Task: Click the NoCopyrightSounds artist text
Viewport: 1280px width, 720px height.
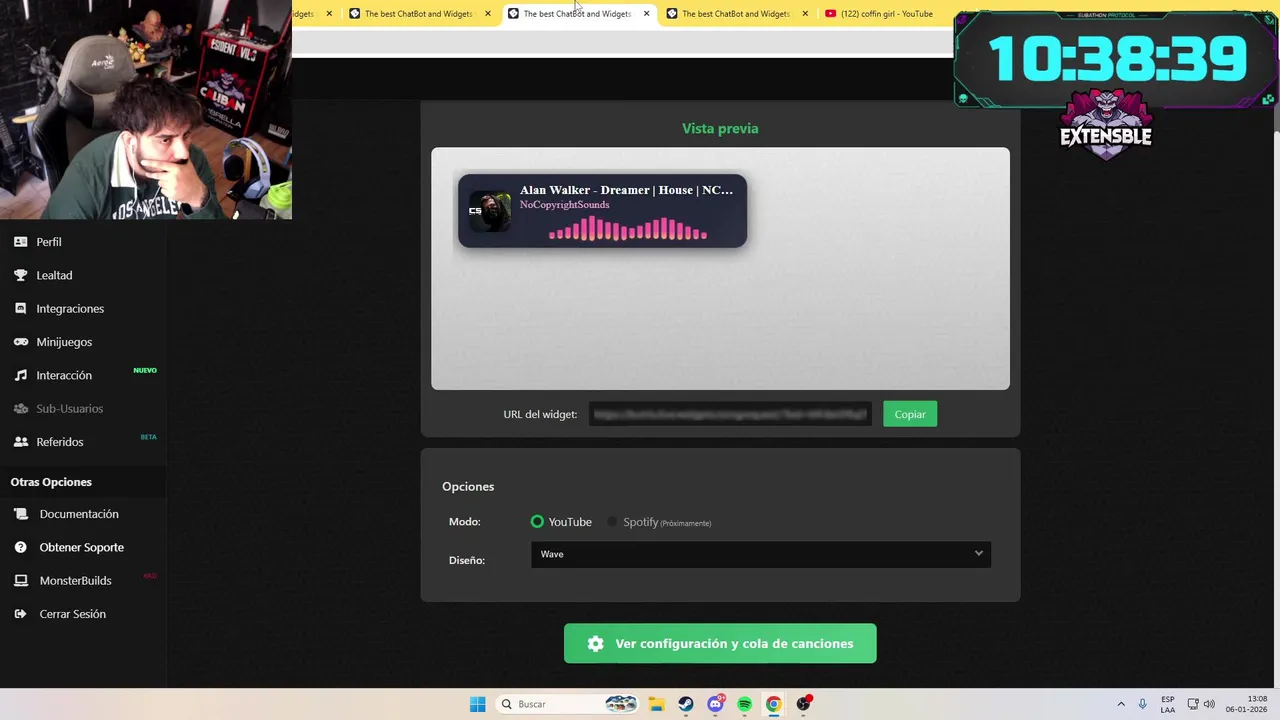Action: (564, 205)
